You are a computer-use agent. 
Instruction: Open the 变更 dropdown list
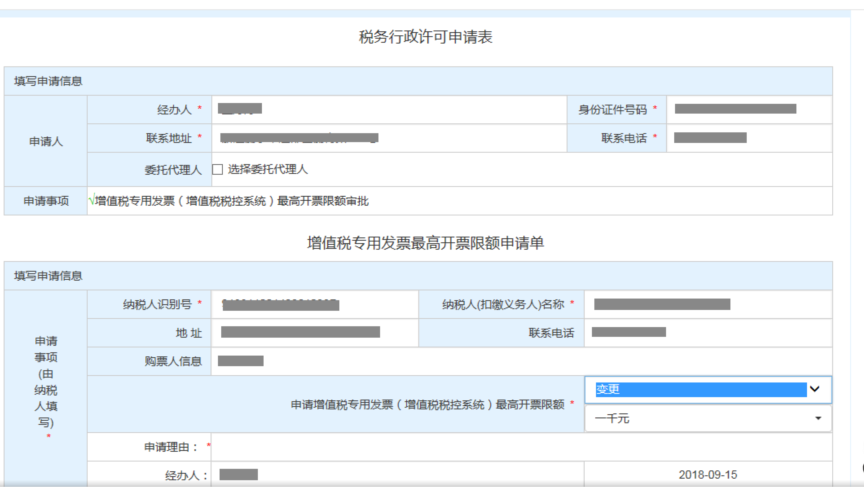pyautogui.click(x=707, y=389)
